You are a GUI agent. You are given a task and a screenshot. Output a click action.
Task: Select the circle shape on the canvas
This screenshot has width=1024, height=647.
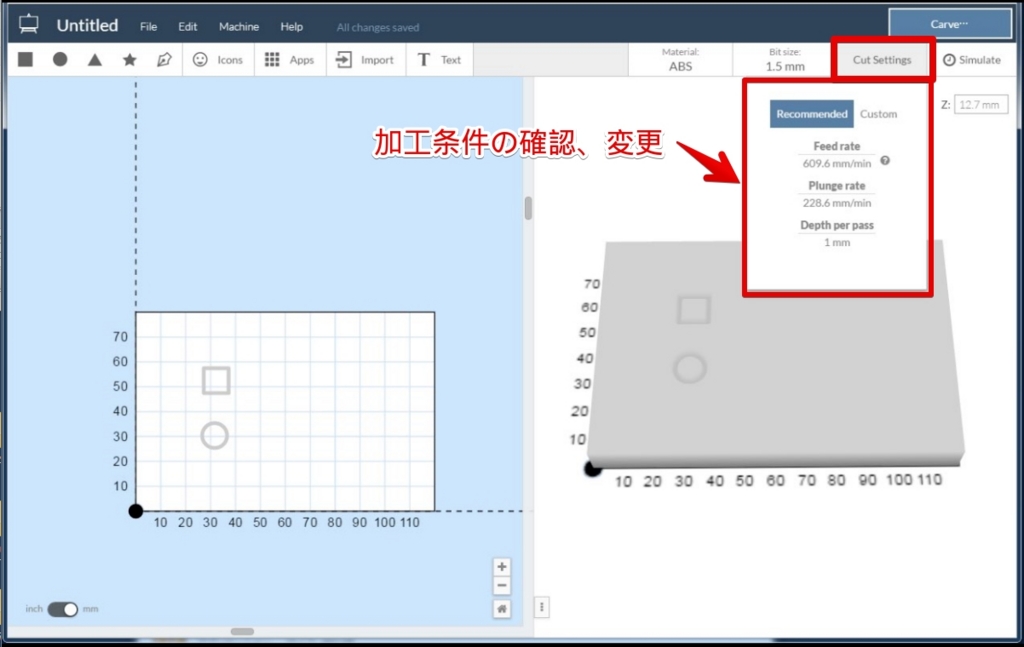pyautogui.click(x=214, y=435)
